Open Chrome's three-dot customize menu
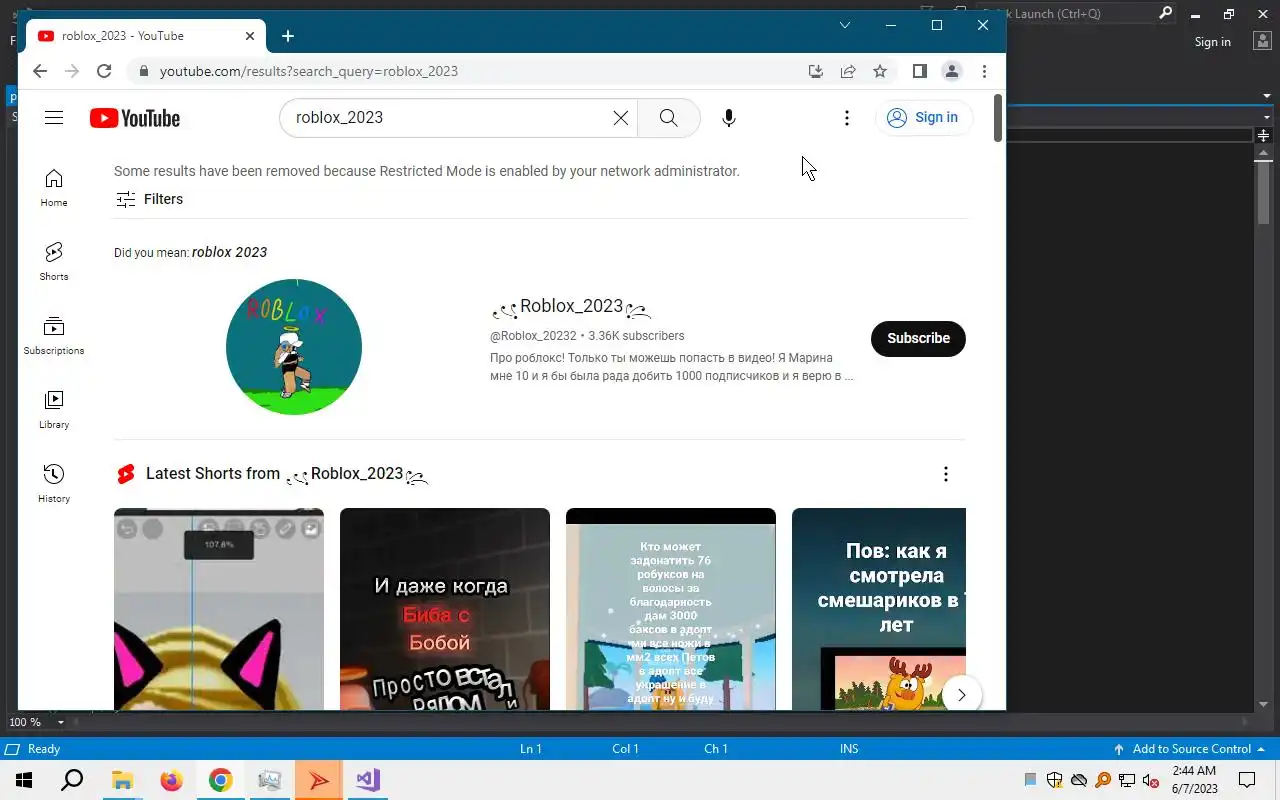Image resolution: width=1280 pixels, height=800 pixels. (x=985, y=71)
